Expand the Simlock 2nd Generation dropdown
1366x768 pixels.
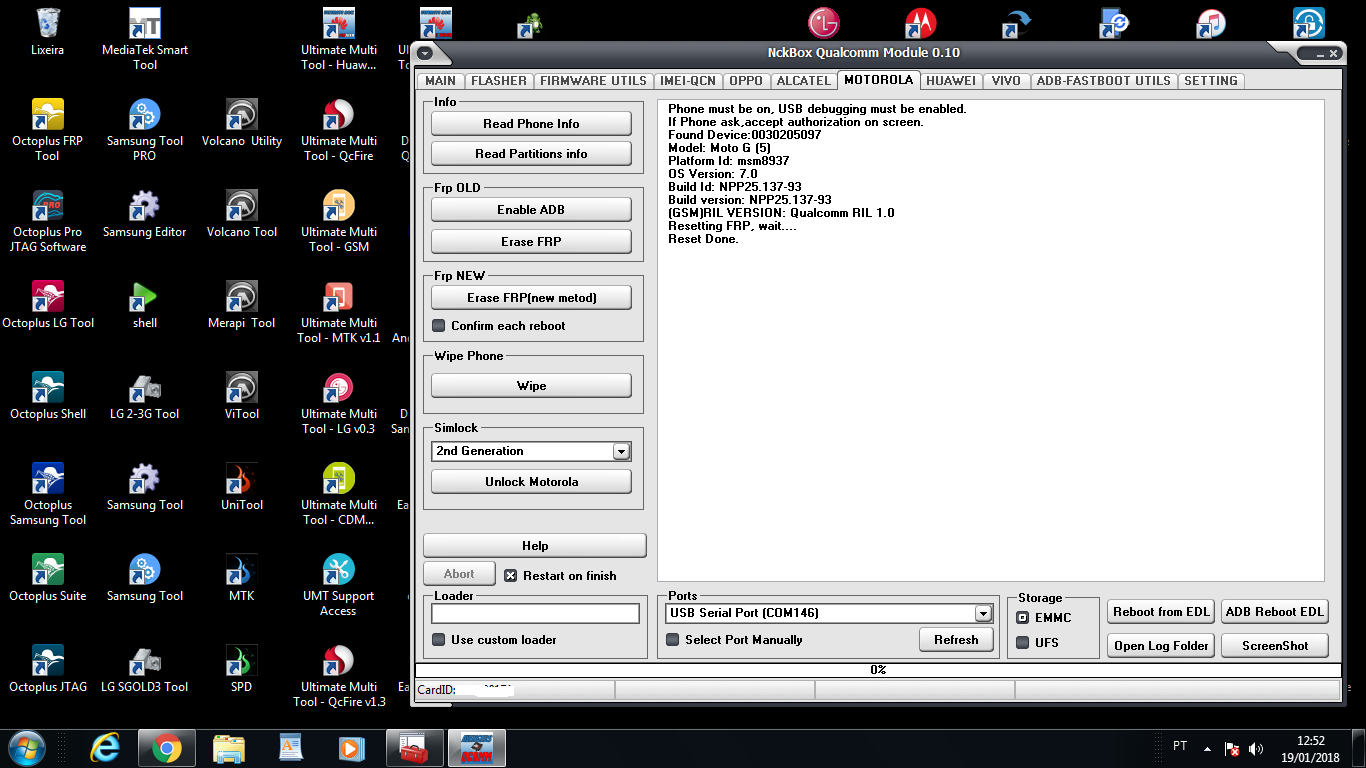(x=621, y=451)
